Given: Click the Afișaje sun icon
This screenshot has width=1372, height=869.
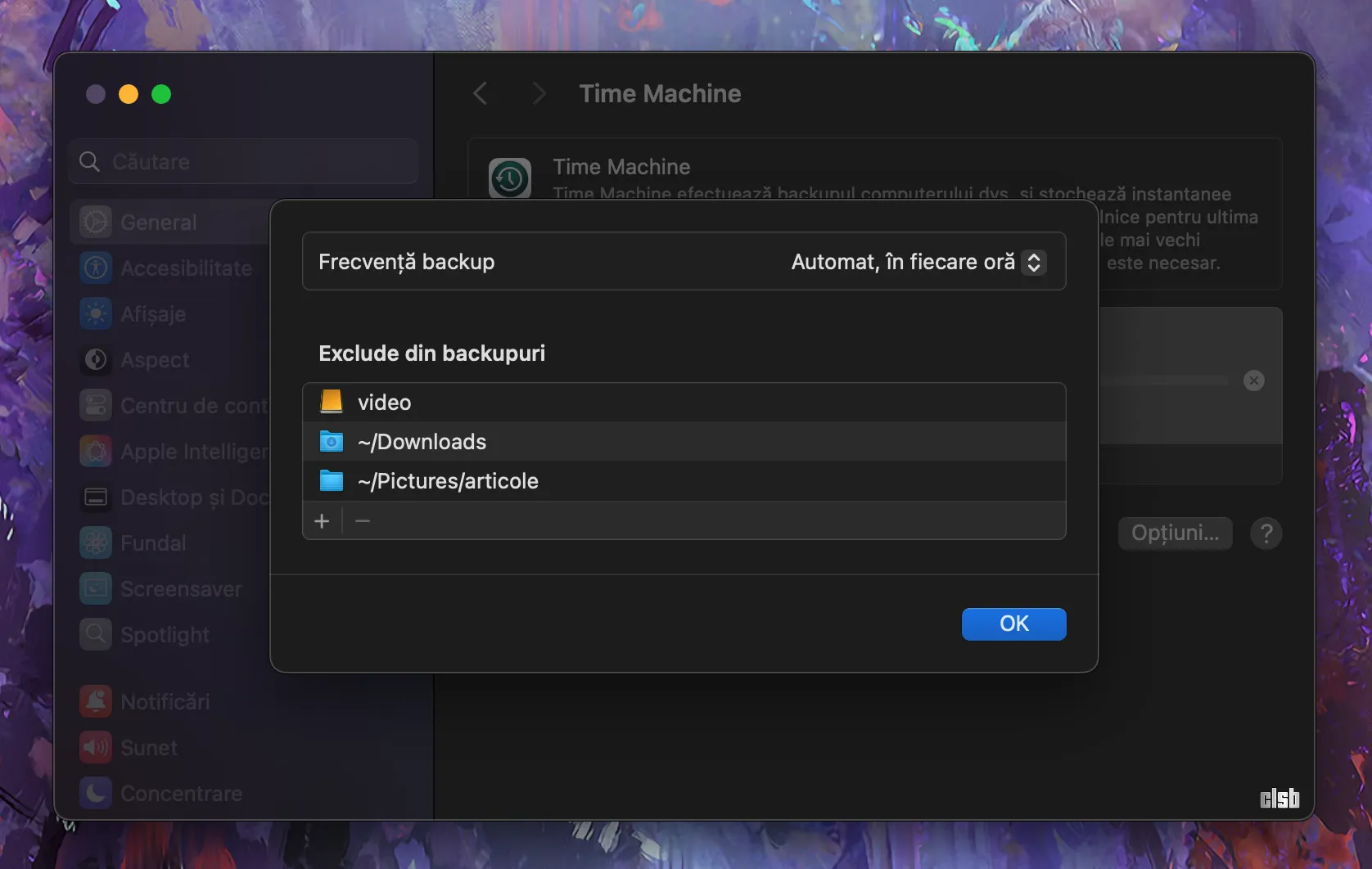Looking at the screenshot, I should point(96,313).
